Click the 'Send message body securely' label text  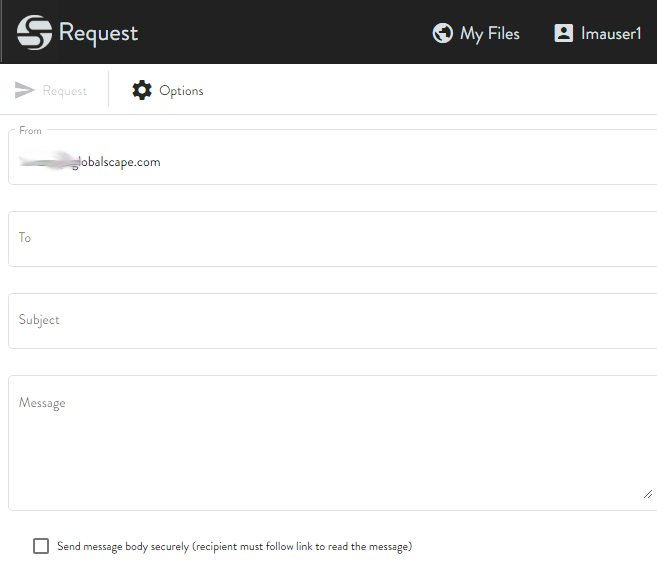[x=234, y=546]
